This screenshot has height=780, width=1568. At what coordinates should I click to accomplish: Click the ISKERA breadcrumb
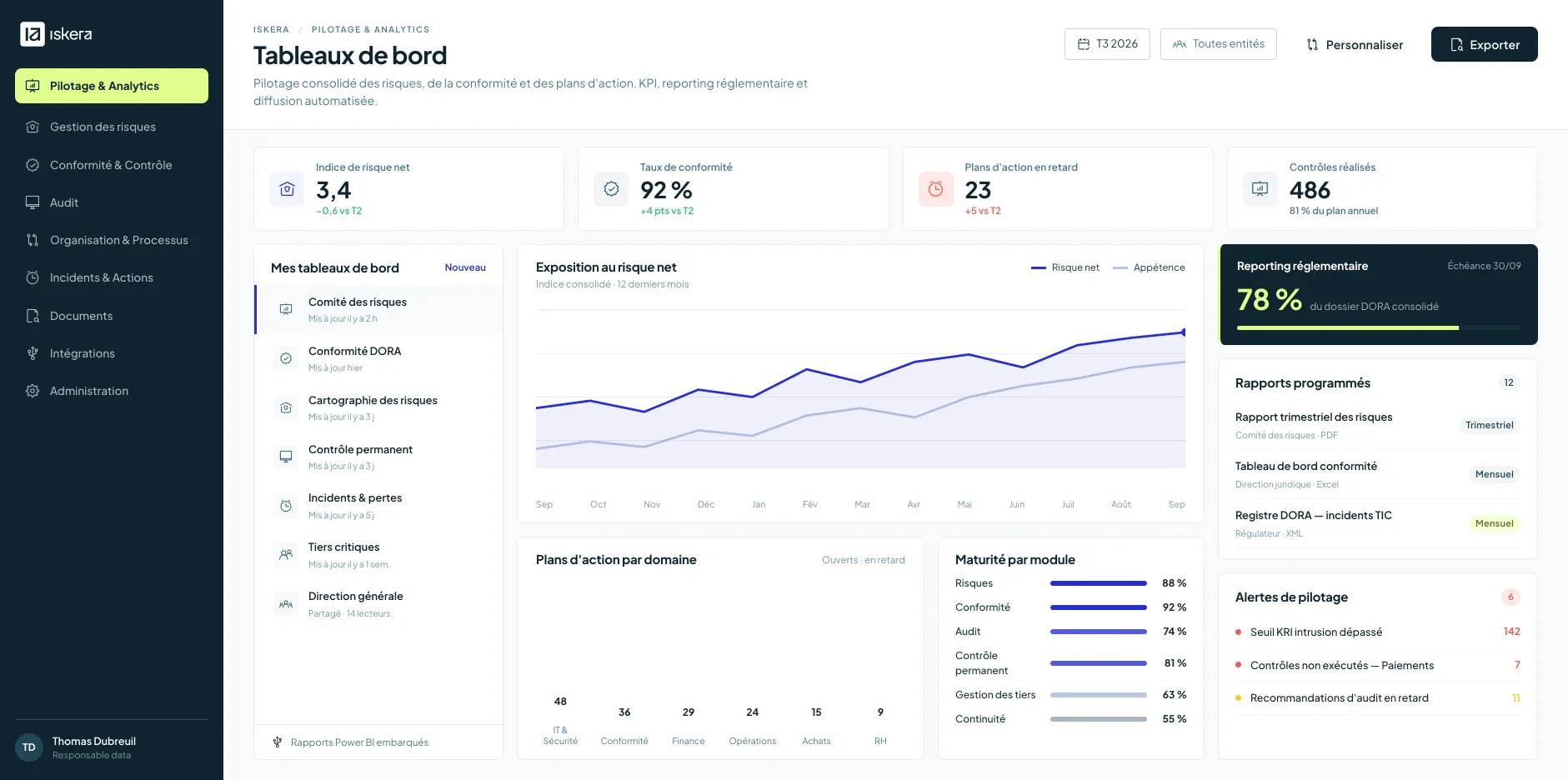[x=271, y=29]
